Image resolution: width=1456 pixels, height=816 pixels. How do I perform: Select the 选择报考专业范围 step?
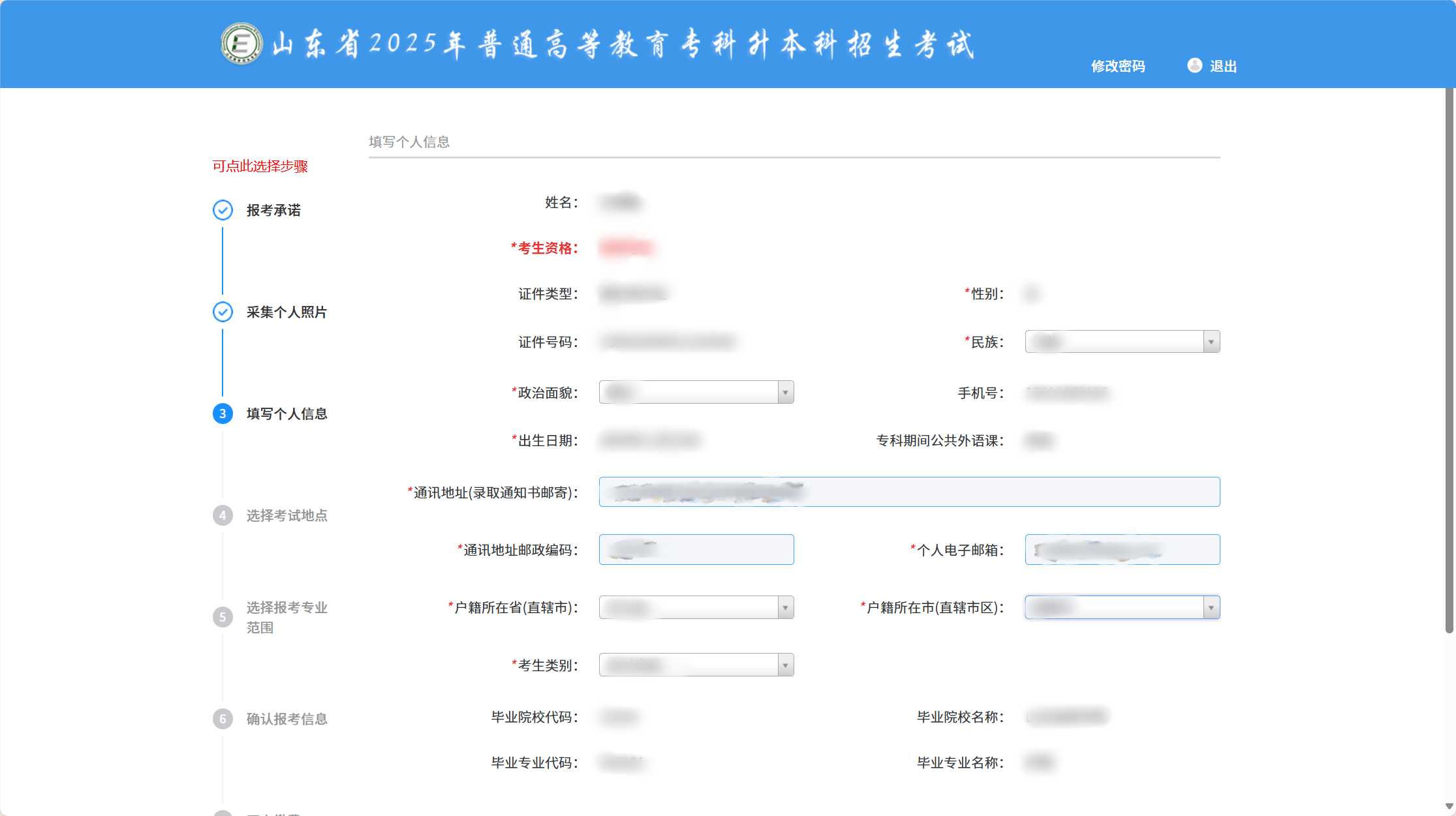[x=287, y=617]
